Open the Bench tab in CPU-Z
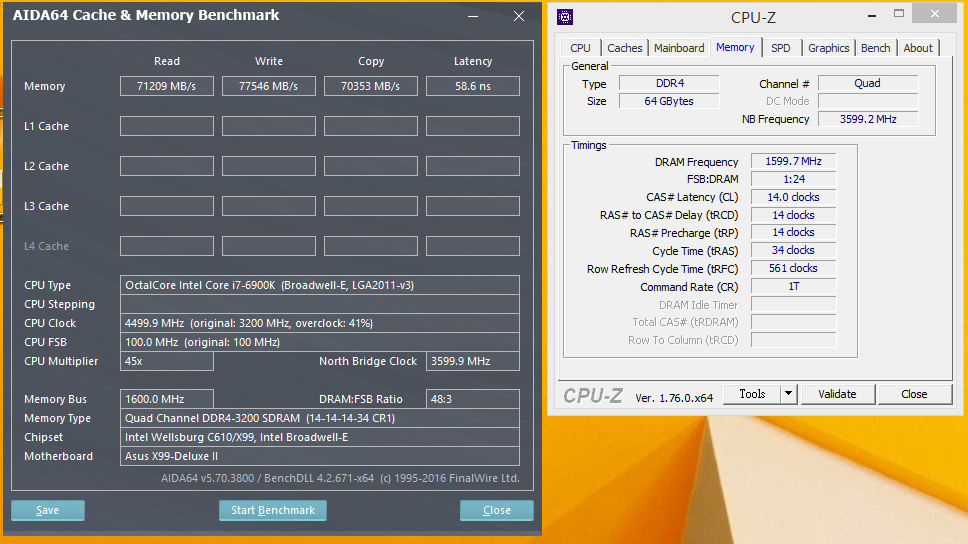The height and width of the screenshot is (544, 968). click(x=875, y=48)
